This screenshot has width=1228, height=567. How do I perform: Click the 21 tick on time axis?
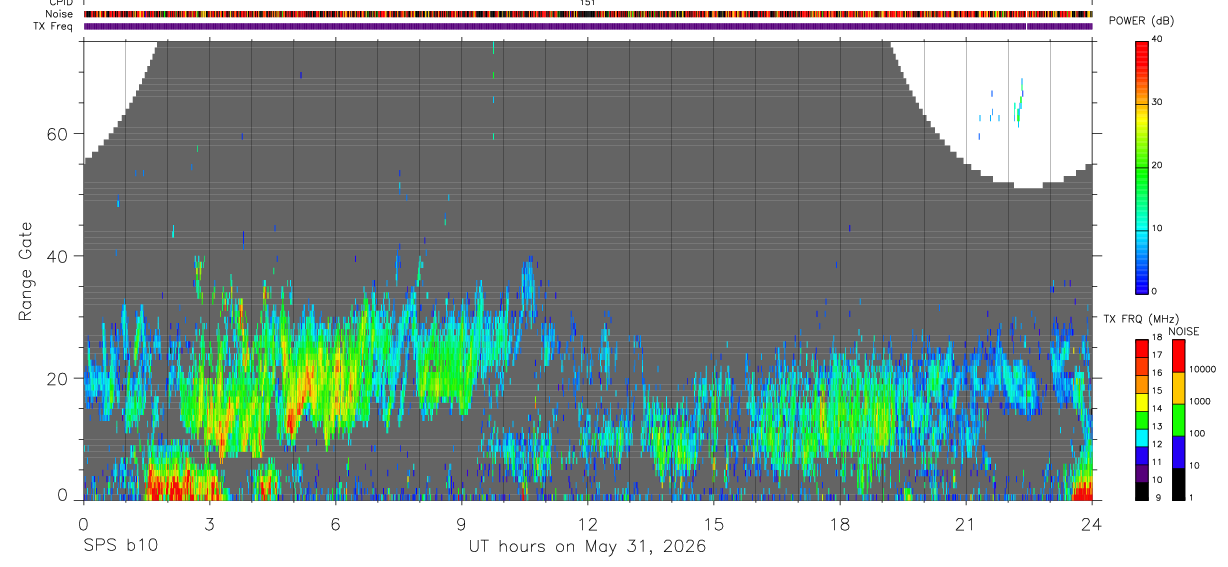coord(966,525)
